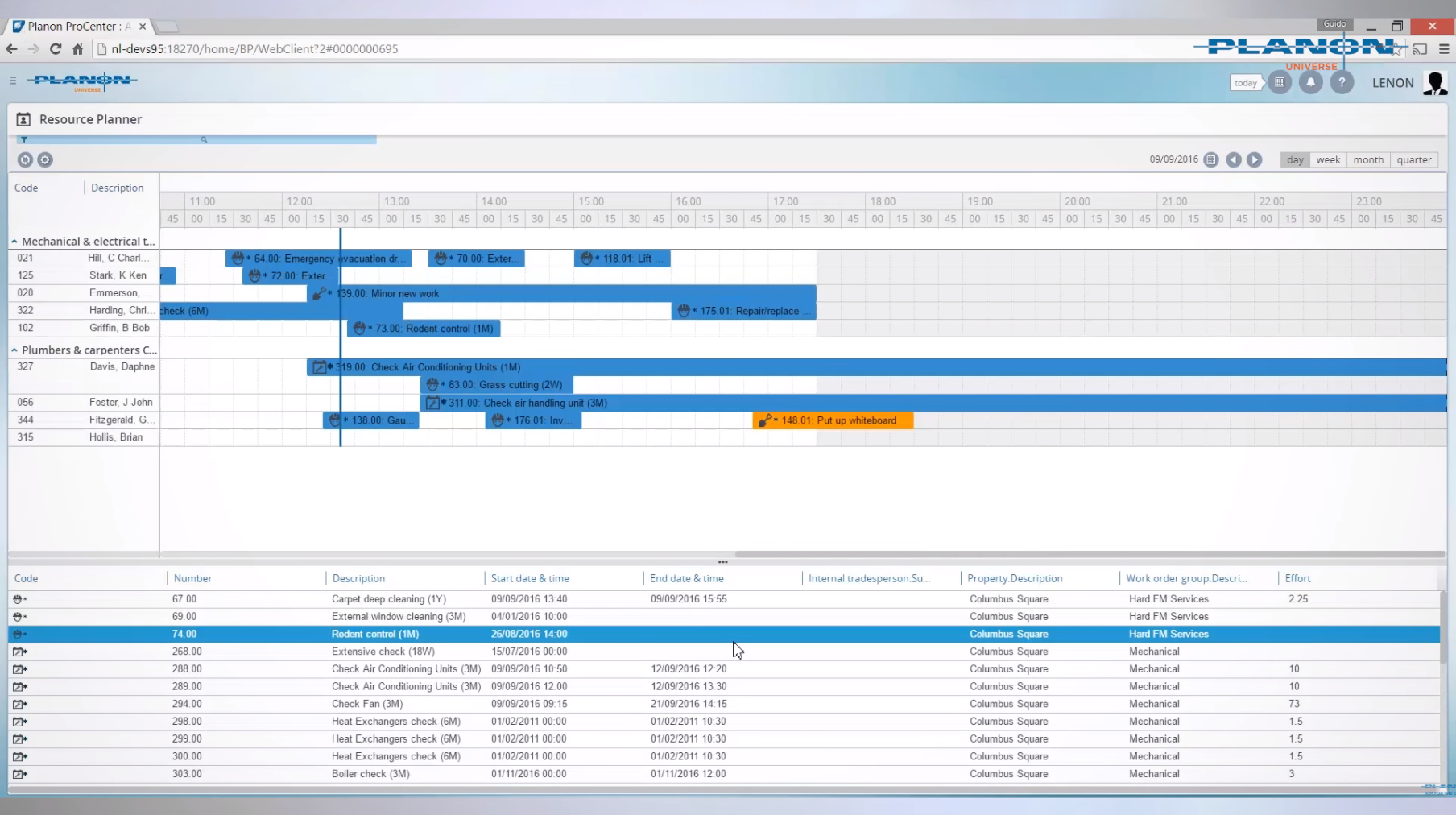Viewport: 1456px width, 815px height.
Task: Click the Work order group column header
Action: tap(1185, 579)
